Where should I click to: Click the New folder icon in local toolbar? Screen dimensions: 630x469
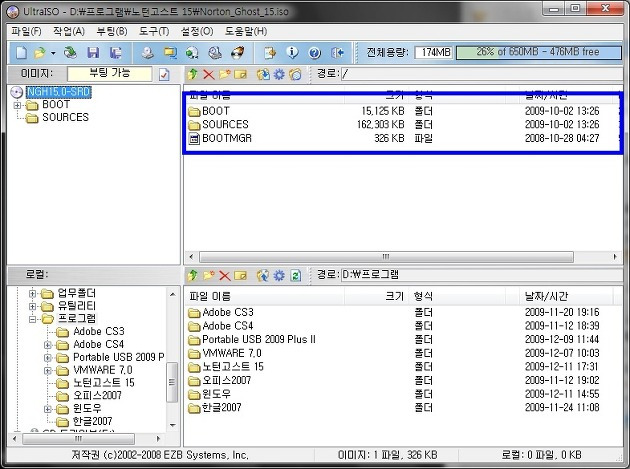pyautogui.click(x=209, y=275)
